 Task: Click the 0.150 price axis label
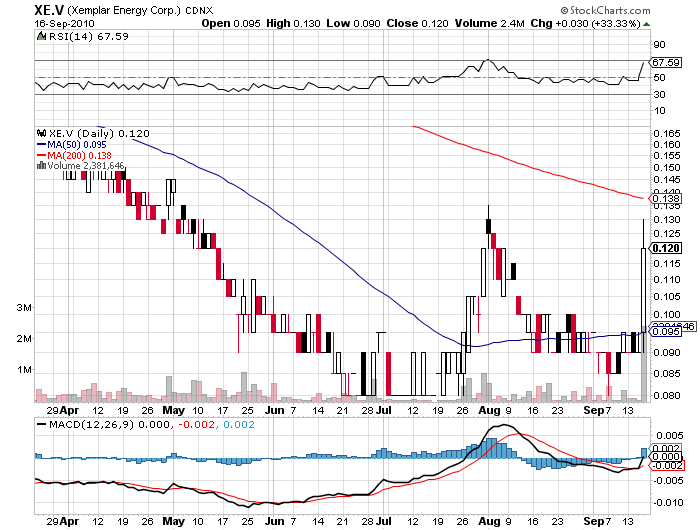[x=667, y=167]
